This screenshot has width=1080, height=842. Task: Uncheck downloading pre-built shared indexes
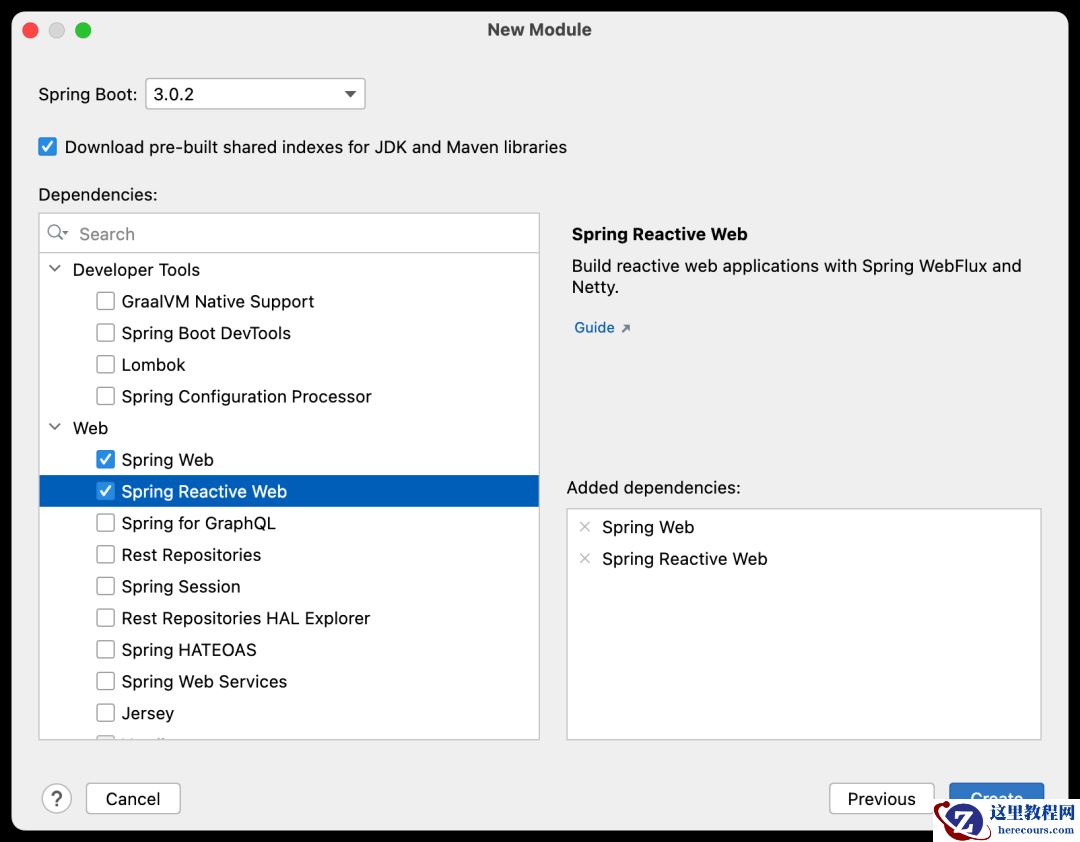47,146
